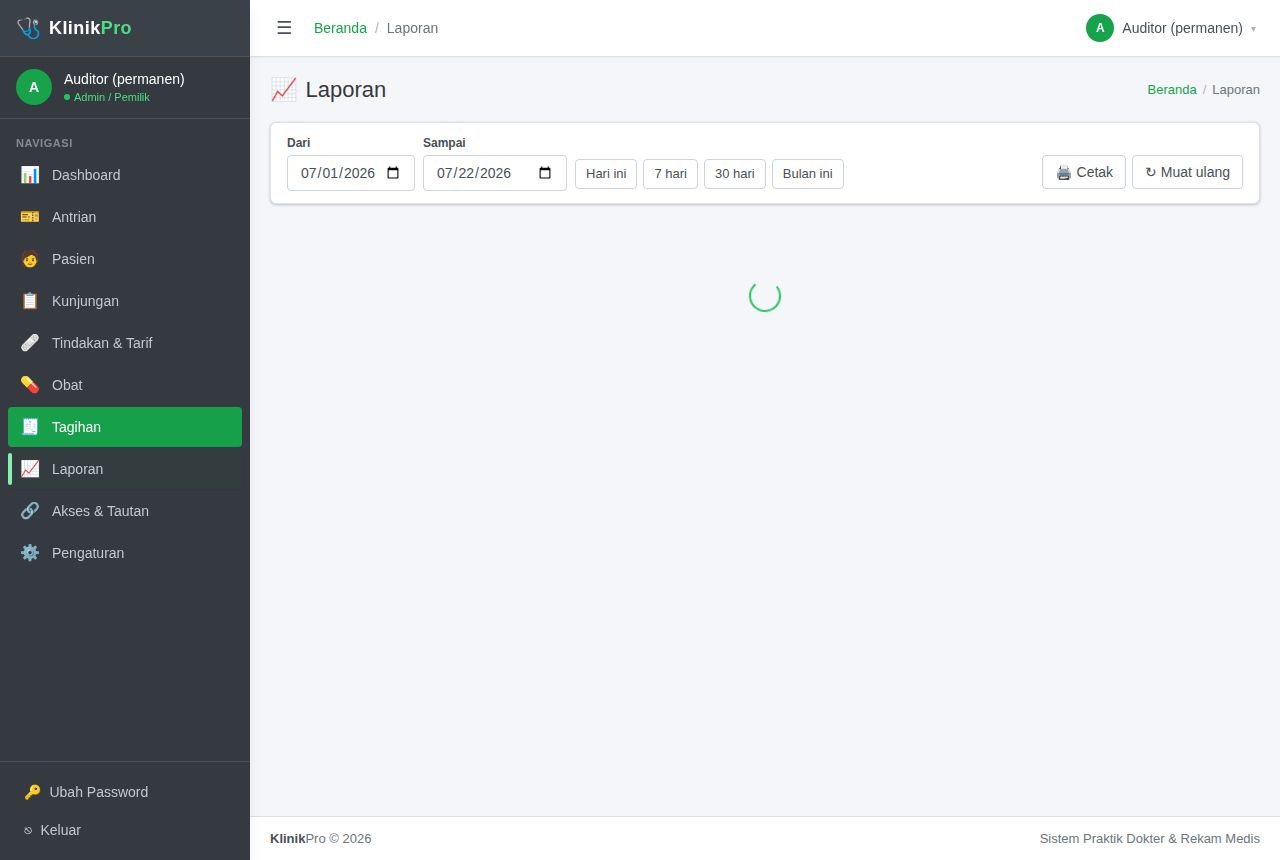Open the Sampai date calendar picker
Screen dimensions: 1280x860
point(545,173)
